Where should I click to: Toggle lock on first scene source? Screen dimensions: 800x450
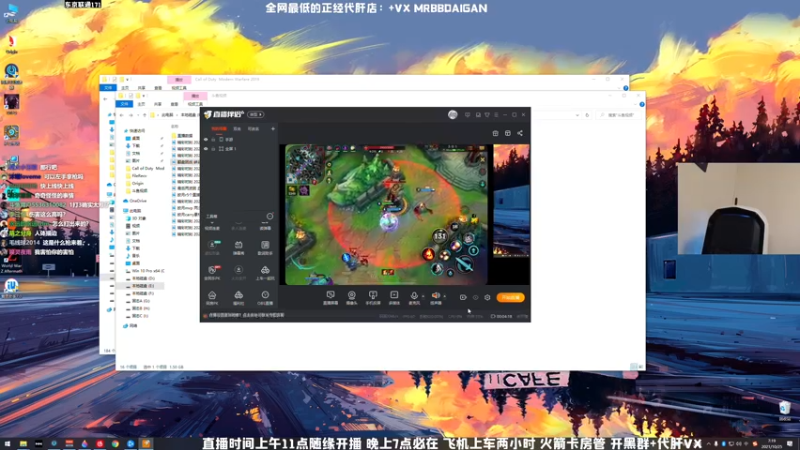click(214, 139)
